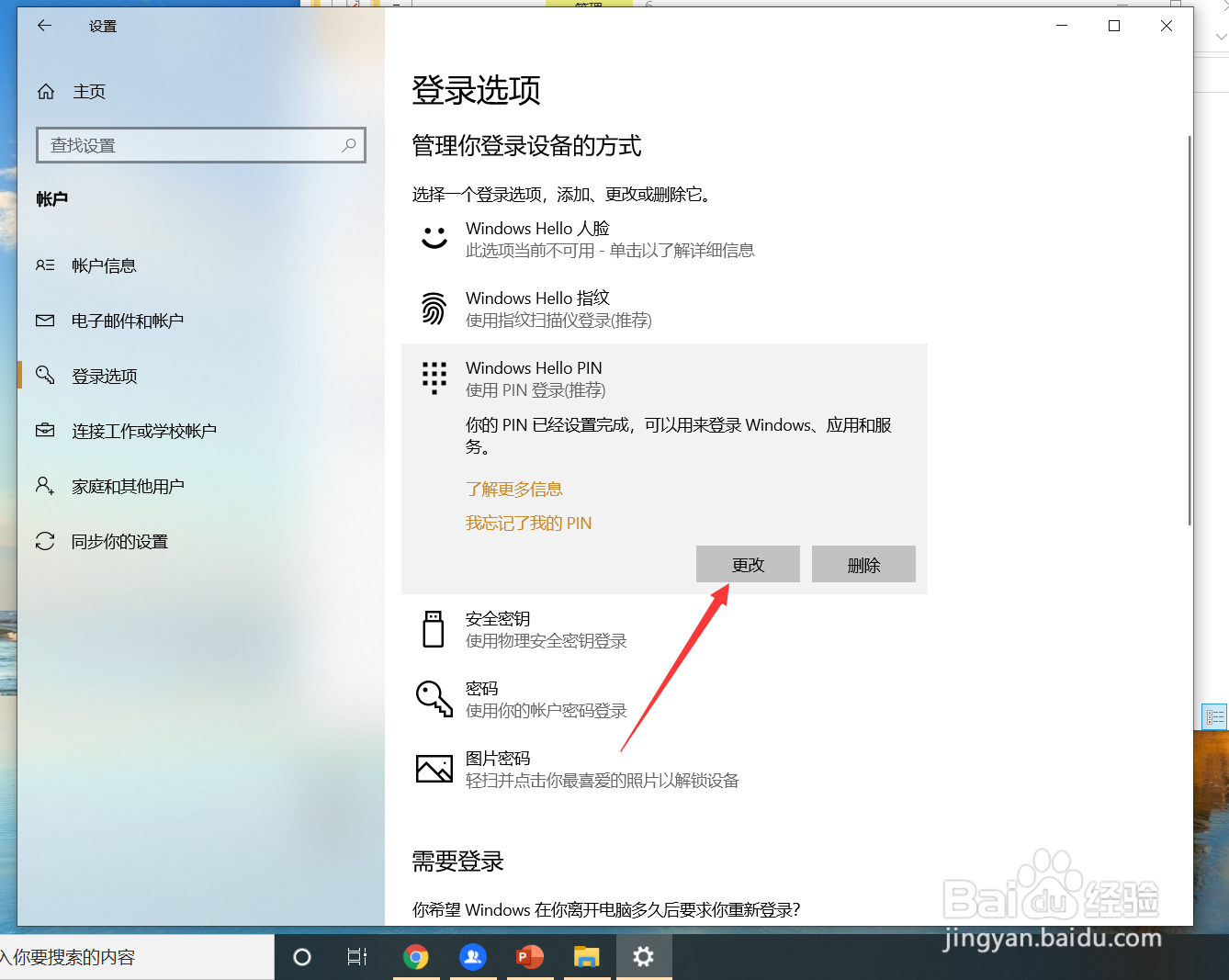This screenshot has width=1229, height=980.
Task: Collapse the Windows Hello PIN option
Action: [664, 378]
